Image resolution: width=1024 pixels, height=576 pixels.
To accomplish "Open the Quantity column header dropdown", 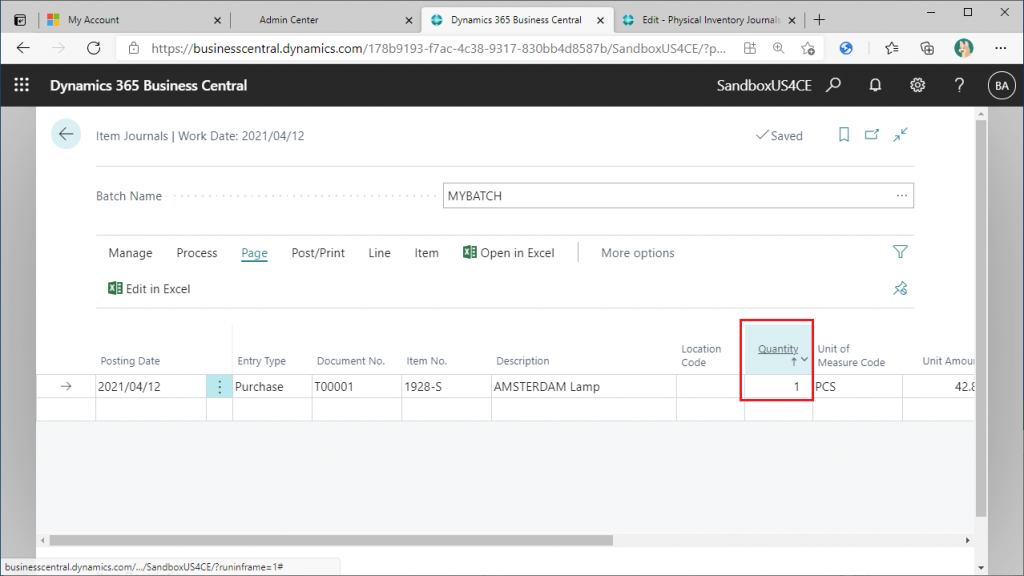I will pos(805,359).
